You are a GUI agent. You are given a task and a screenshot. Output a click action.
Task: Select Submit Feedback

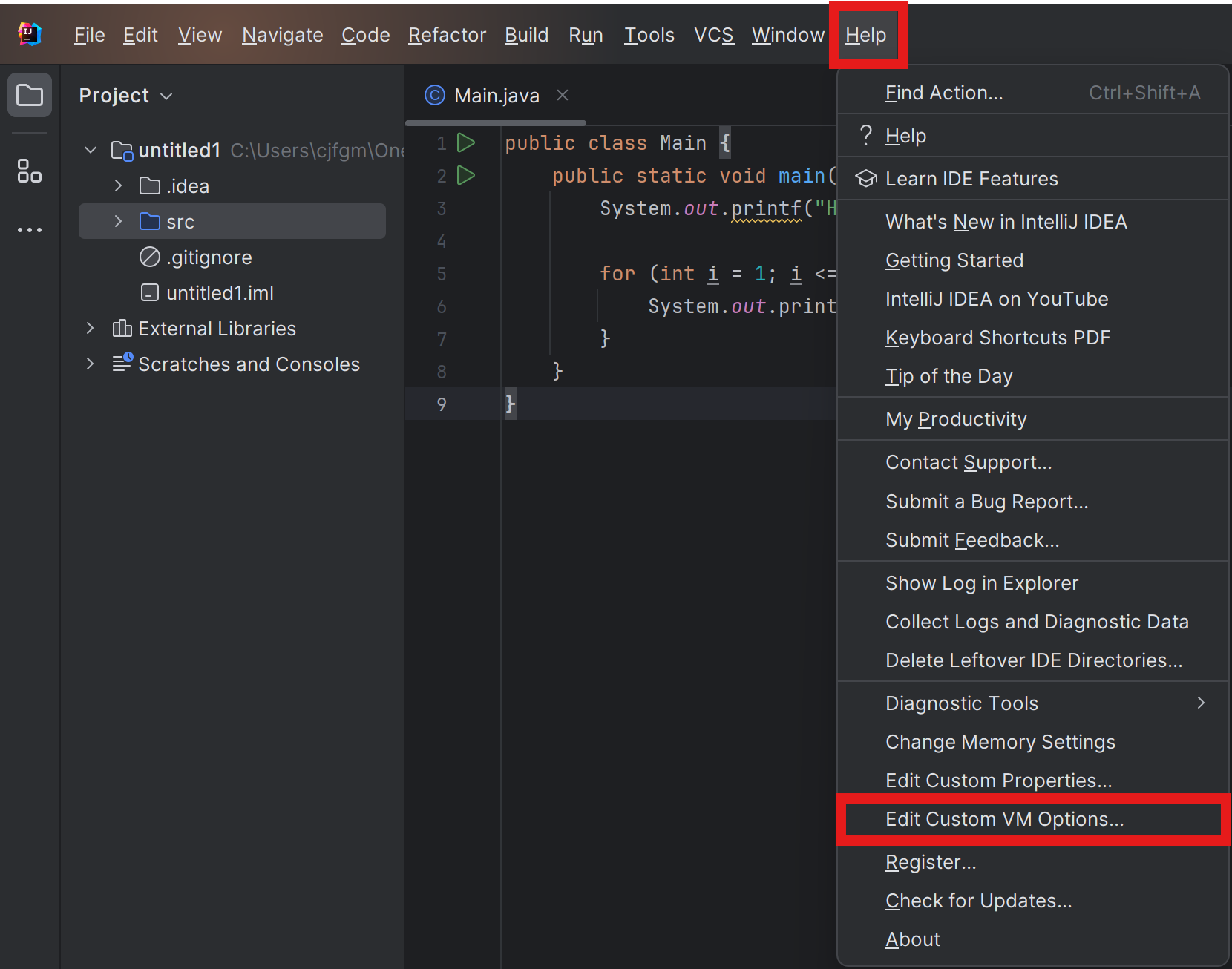[1033, 540]
